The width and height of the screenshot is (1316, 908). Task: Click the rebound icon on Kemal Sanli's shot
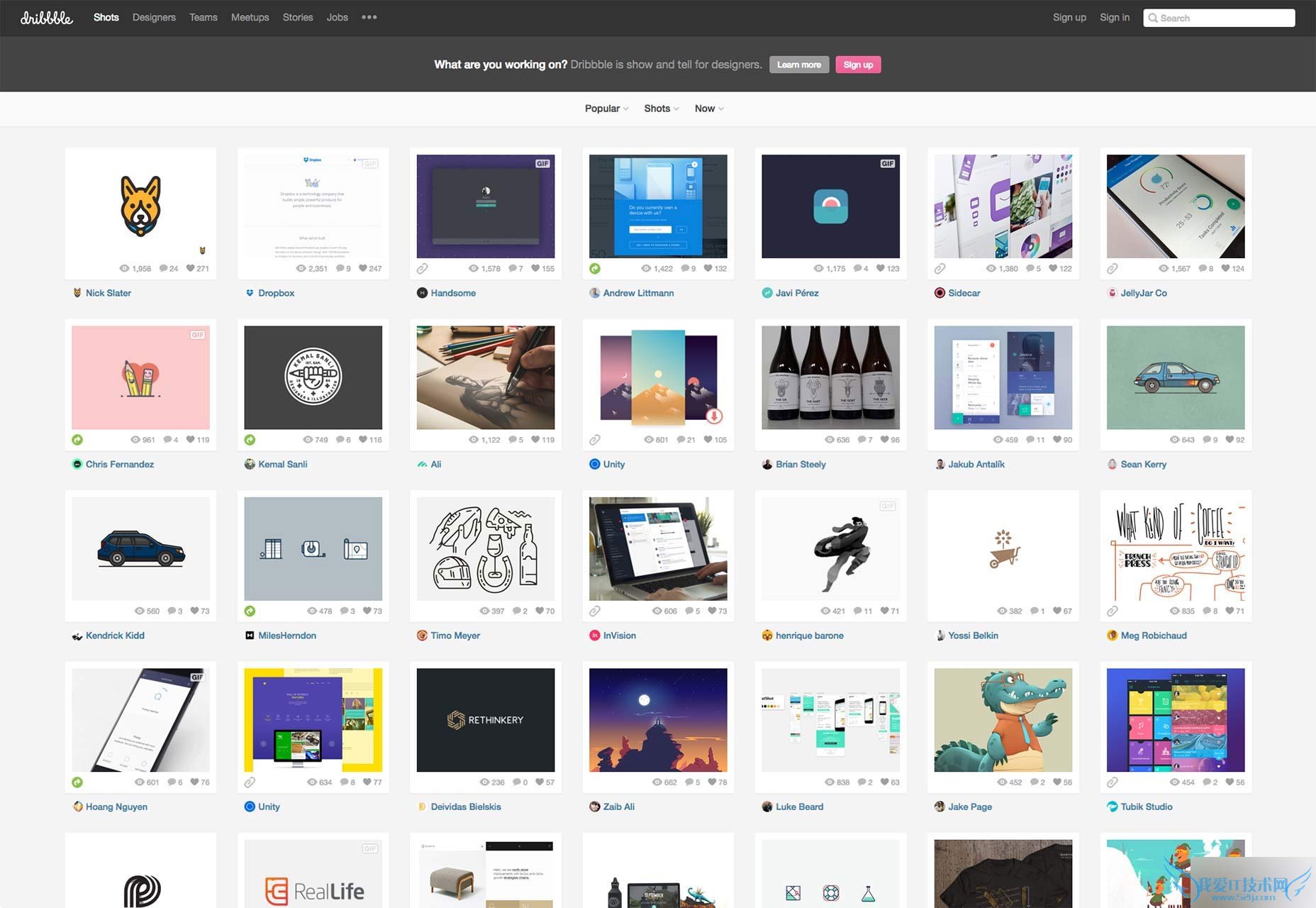click(x=250, y=440)
